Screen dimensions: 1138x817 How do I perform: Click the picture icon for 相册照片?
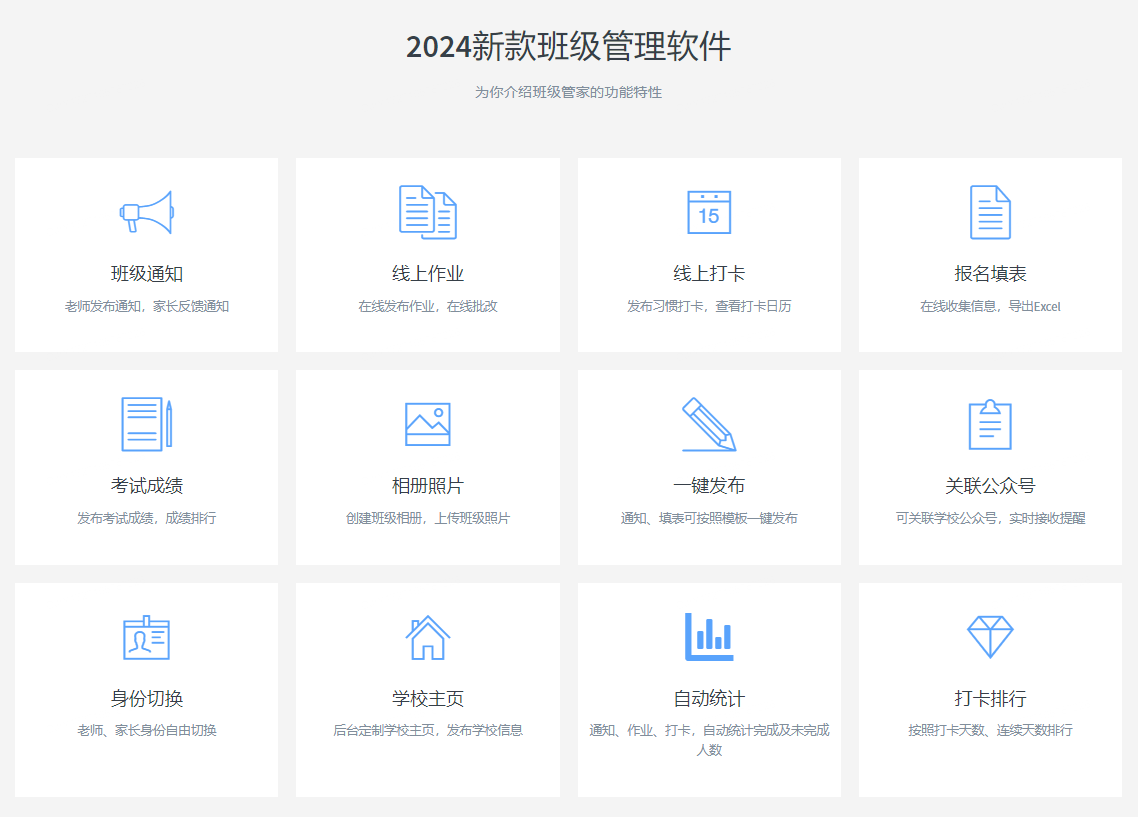428,424
